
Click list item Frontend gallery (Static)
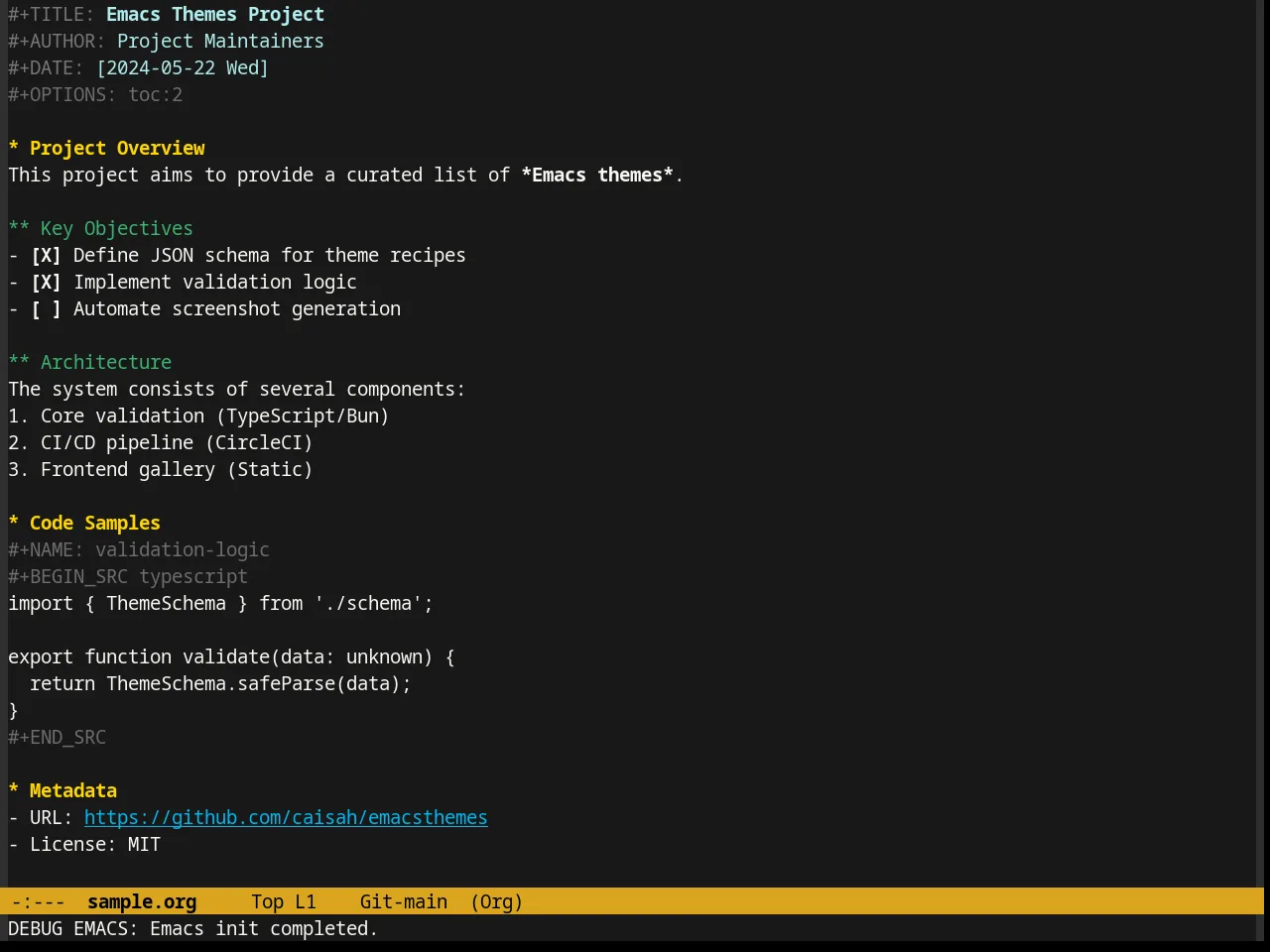(161, 470)
